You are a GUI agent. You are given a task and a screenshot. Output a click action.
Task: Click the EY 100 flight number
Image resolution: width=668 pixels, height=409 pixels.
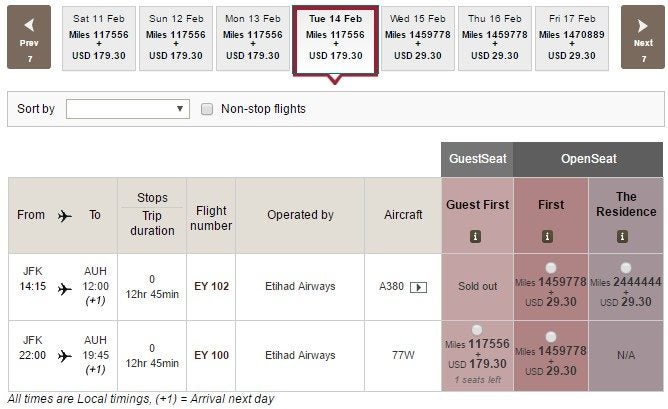[211, 355]
